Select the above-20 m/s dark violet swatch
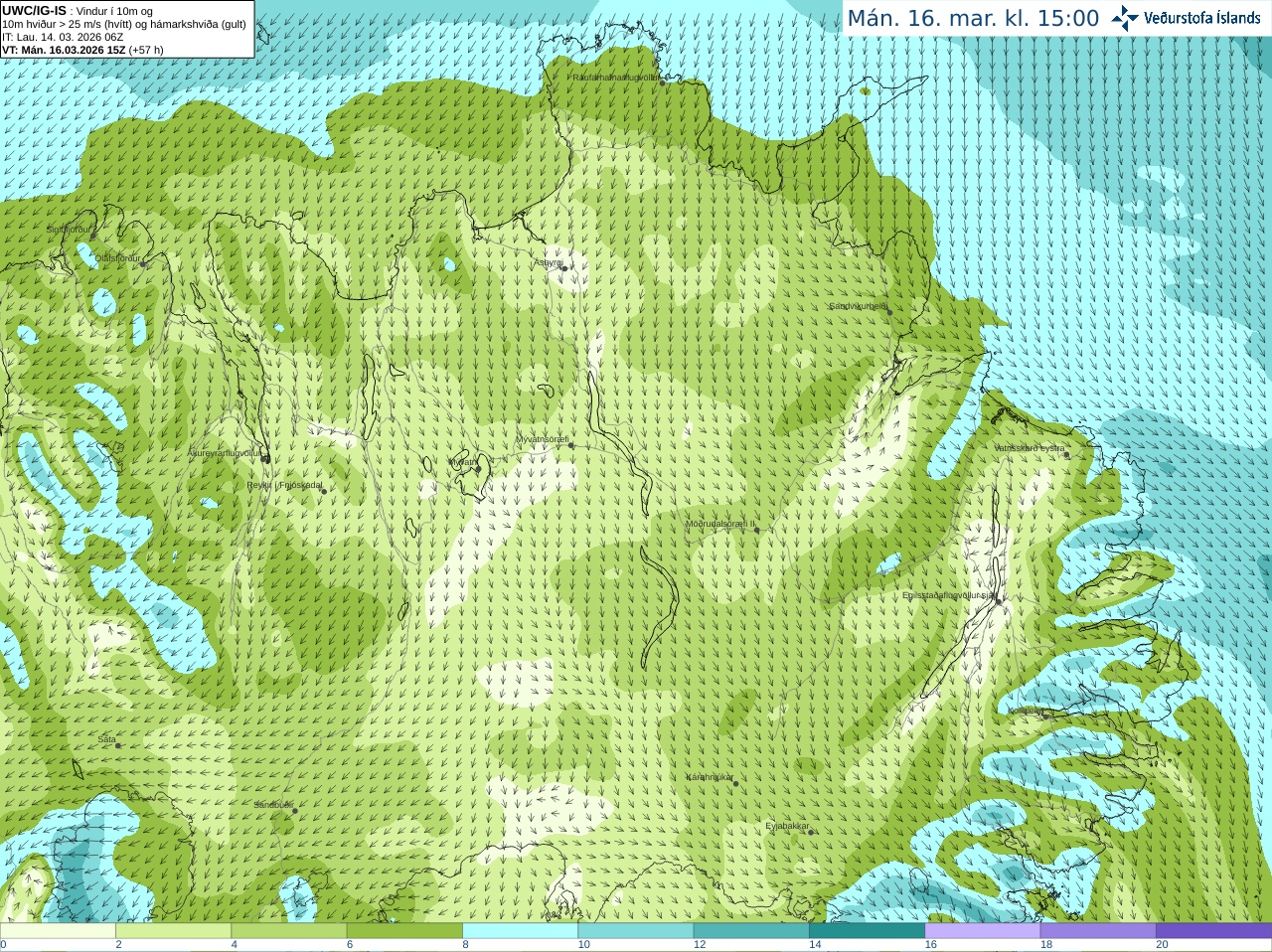Viewport: 1272px width, 952px height. tap(1213, 931)
